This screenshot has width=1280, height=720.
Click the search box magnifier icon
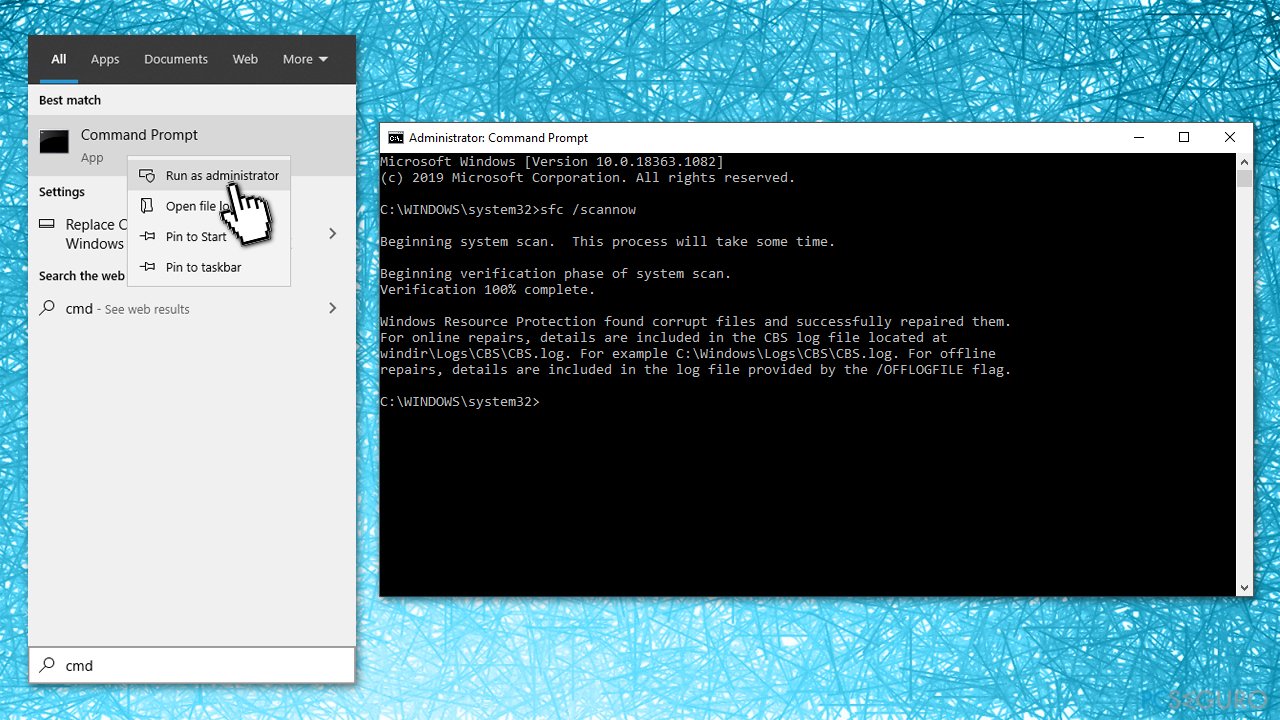tap(47, 665)
